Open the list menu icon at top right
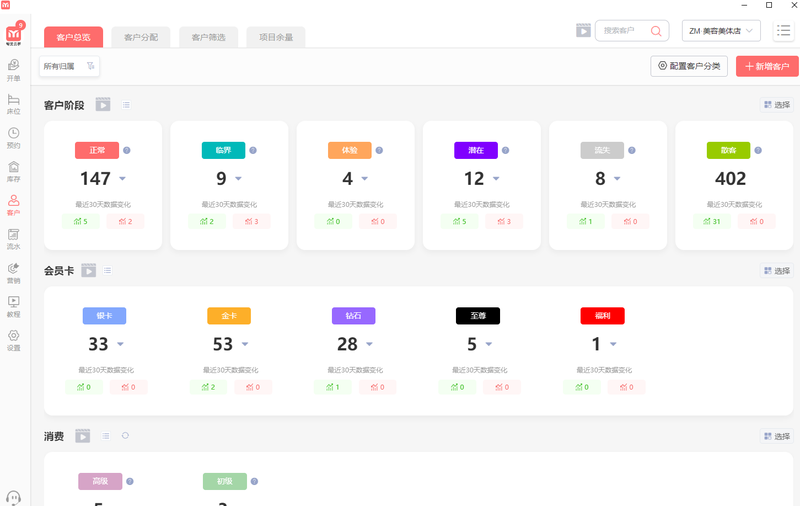Screen dimensions: 800x506 pyautogui.click(x=783, y=31)
